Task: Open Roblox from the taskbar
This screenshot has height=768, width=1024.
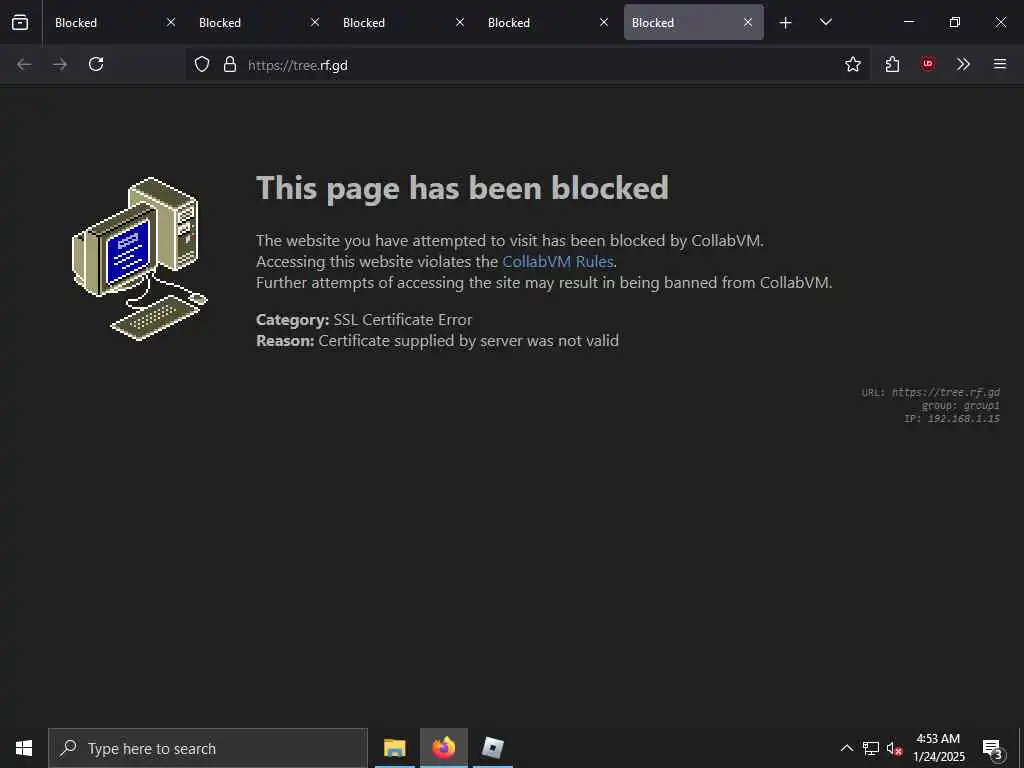Action: coord(492,748)
